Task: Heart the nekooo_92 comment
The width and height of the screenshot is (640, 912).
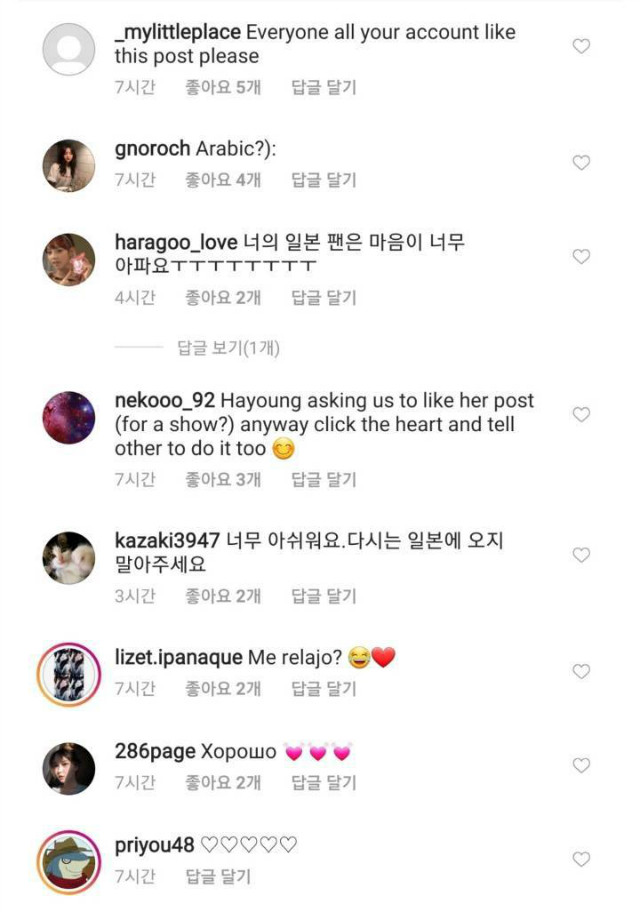Action: (581, 414)
